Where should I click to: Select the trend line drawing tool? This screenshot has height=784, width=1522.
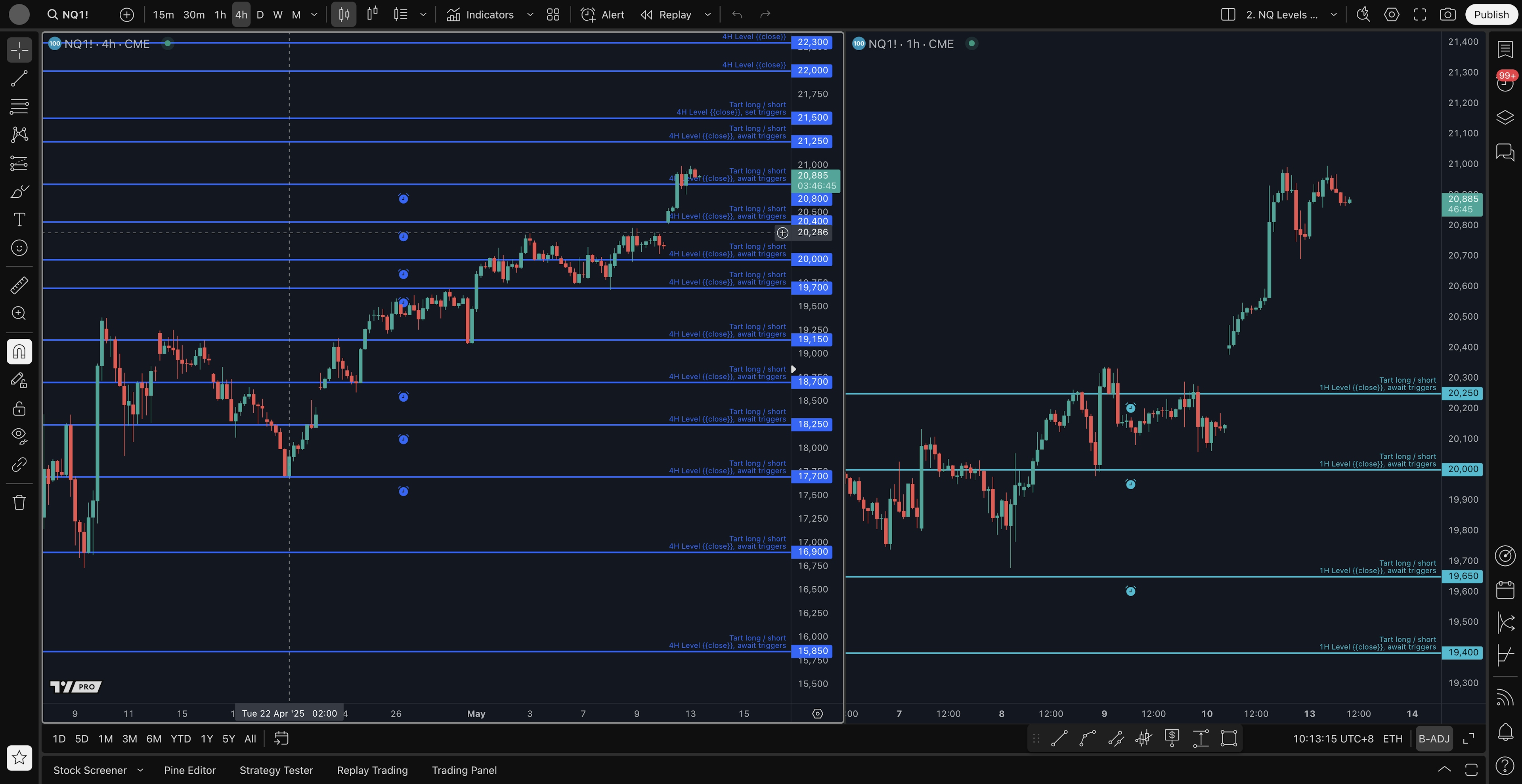(x=19, y=78)
